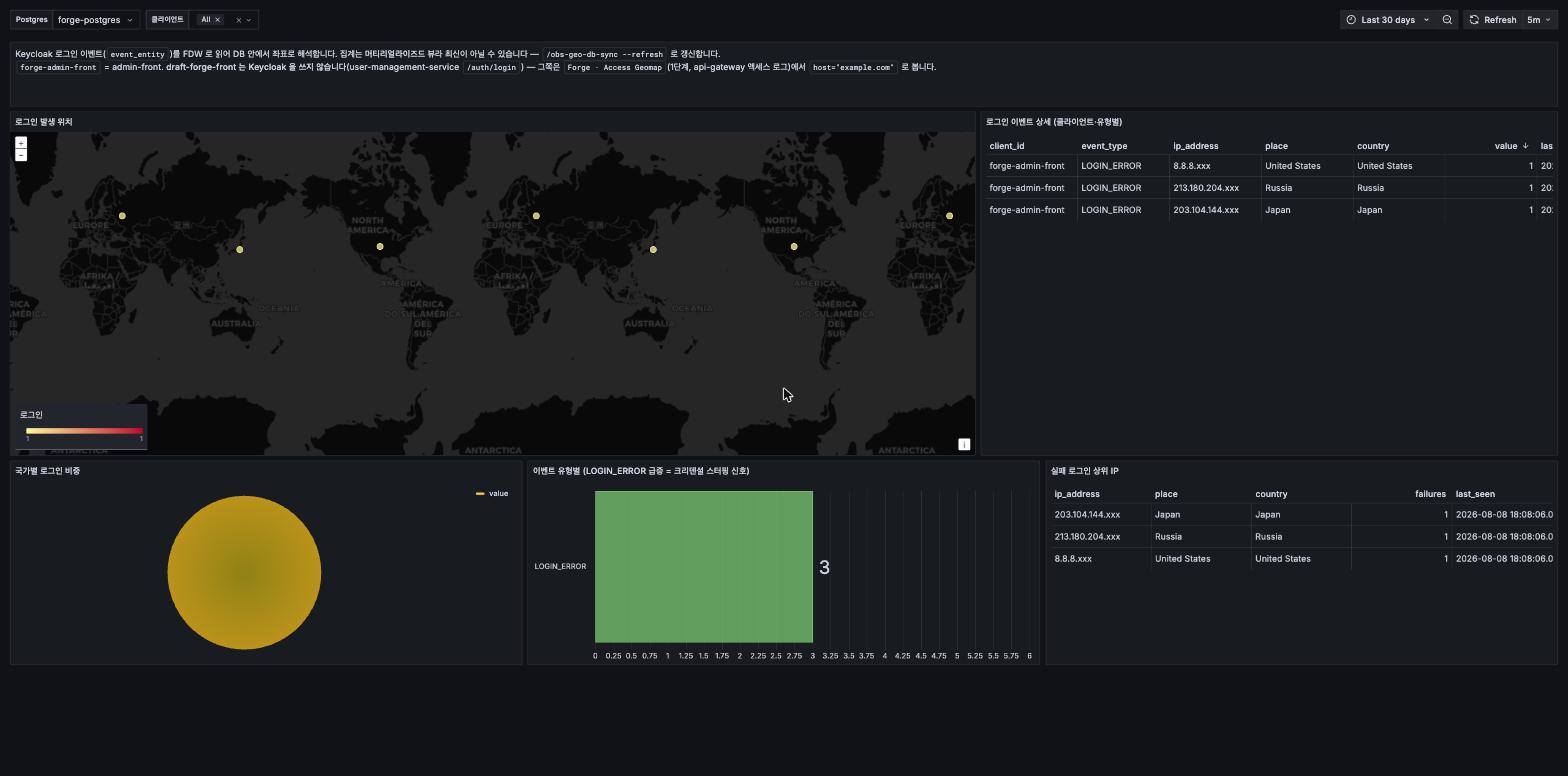Click the value column sort arrow
The image size is (1568, 776).
point(1525,146)
